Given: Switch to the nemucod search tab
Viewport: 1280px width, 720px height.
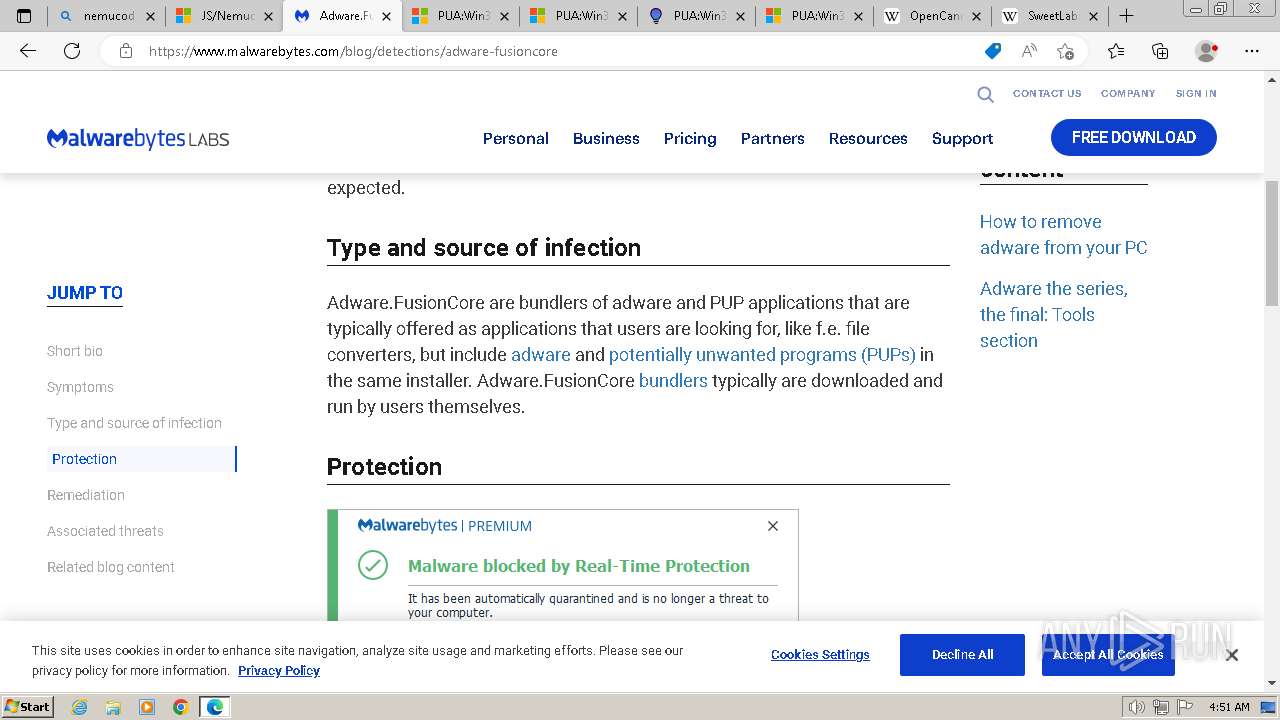Looking at the screenshot, I should [107, 16].
